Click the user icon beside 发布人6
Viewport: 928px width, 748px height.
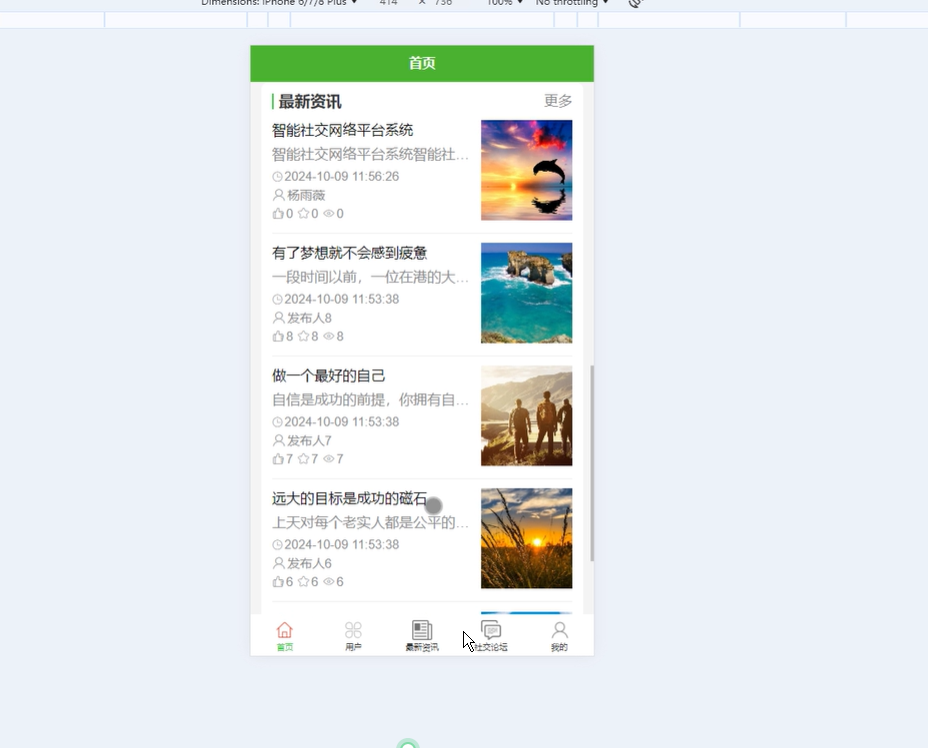(x=278, y=563)
